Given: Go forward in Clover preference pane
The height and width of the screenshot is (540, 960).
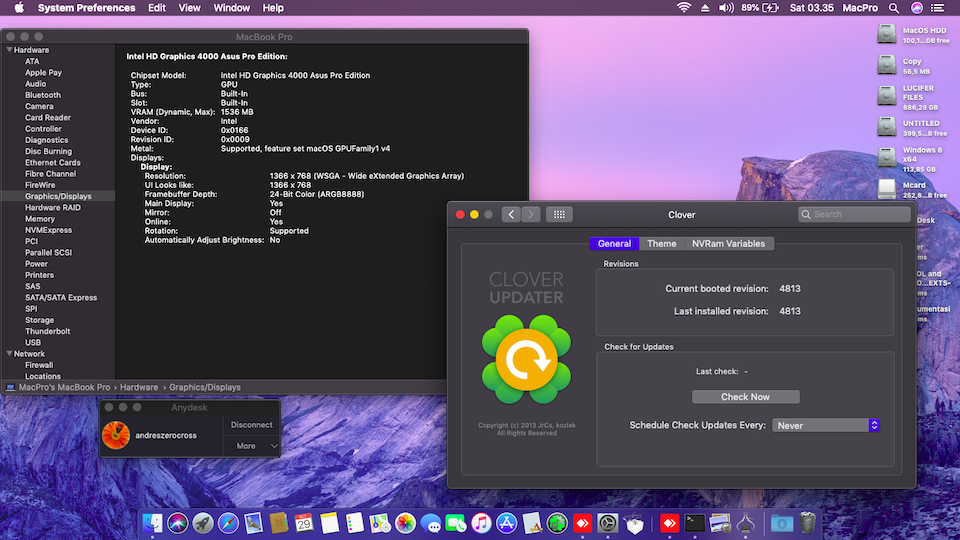Looking at the screenshot, I should tap(531, 214).
